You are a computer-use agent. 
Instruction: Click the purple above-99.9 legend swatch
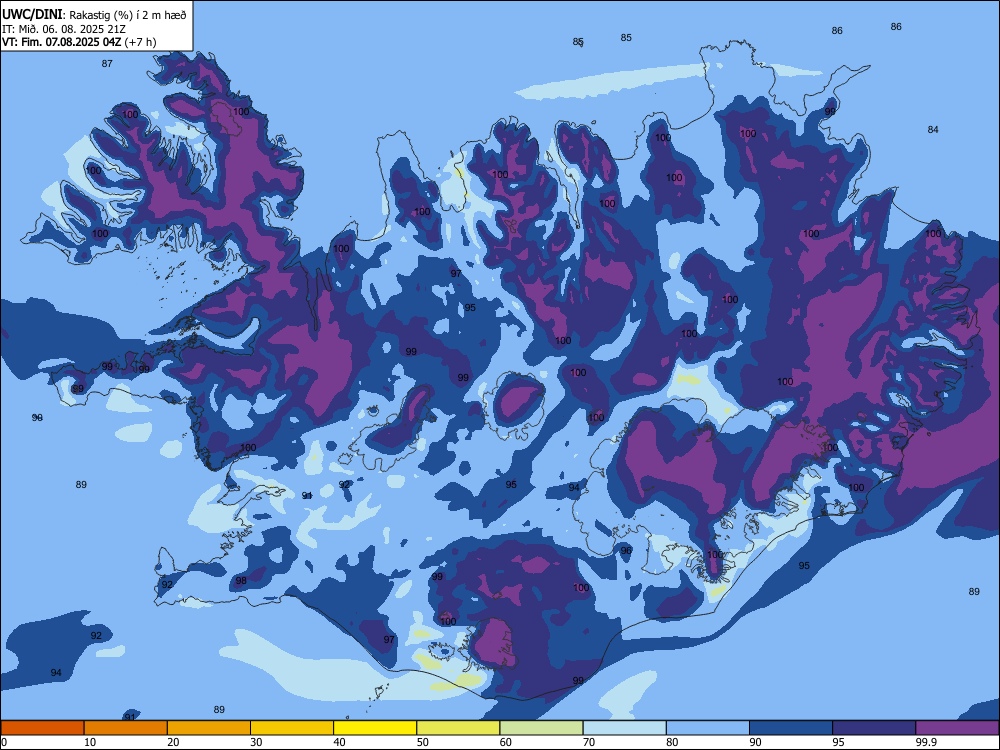point(958,728)
